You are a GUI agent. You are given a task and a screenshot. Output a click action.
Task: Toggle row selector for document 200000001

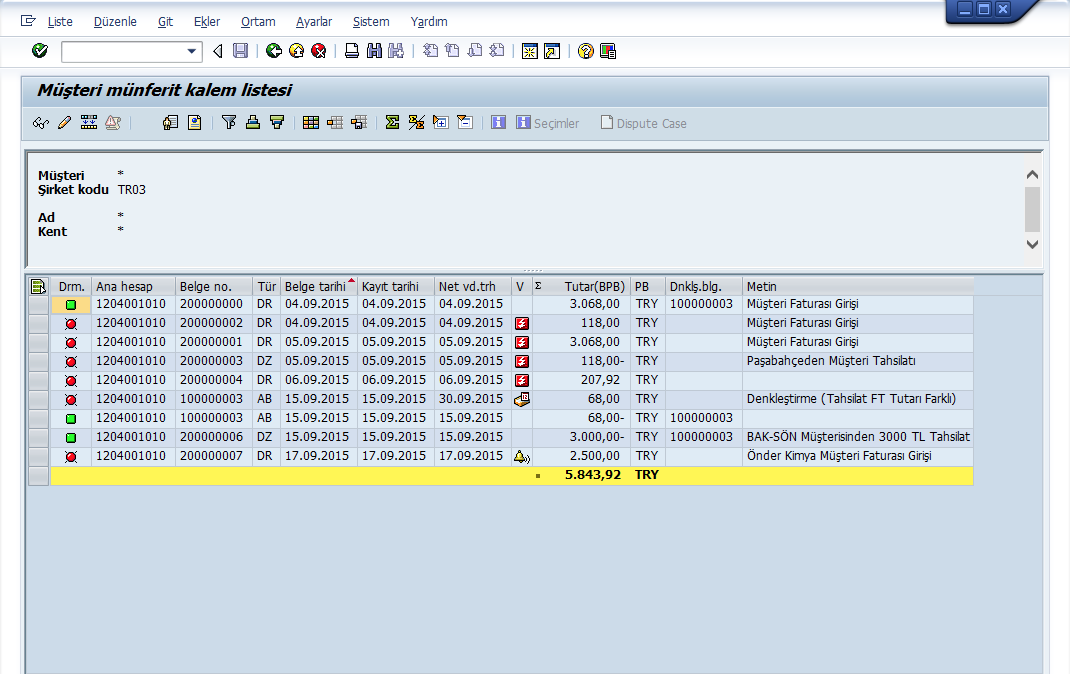tap(39, 342)
